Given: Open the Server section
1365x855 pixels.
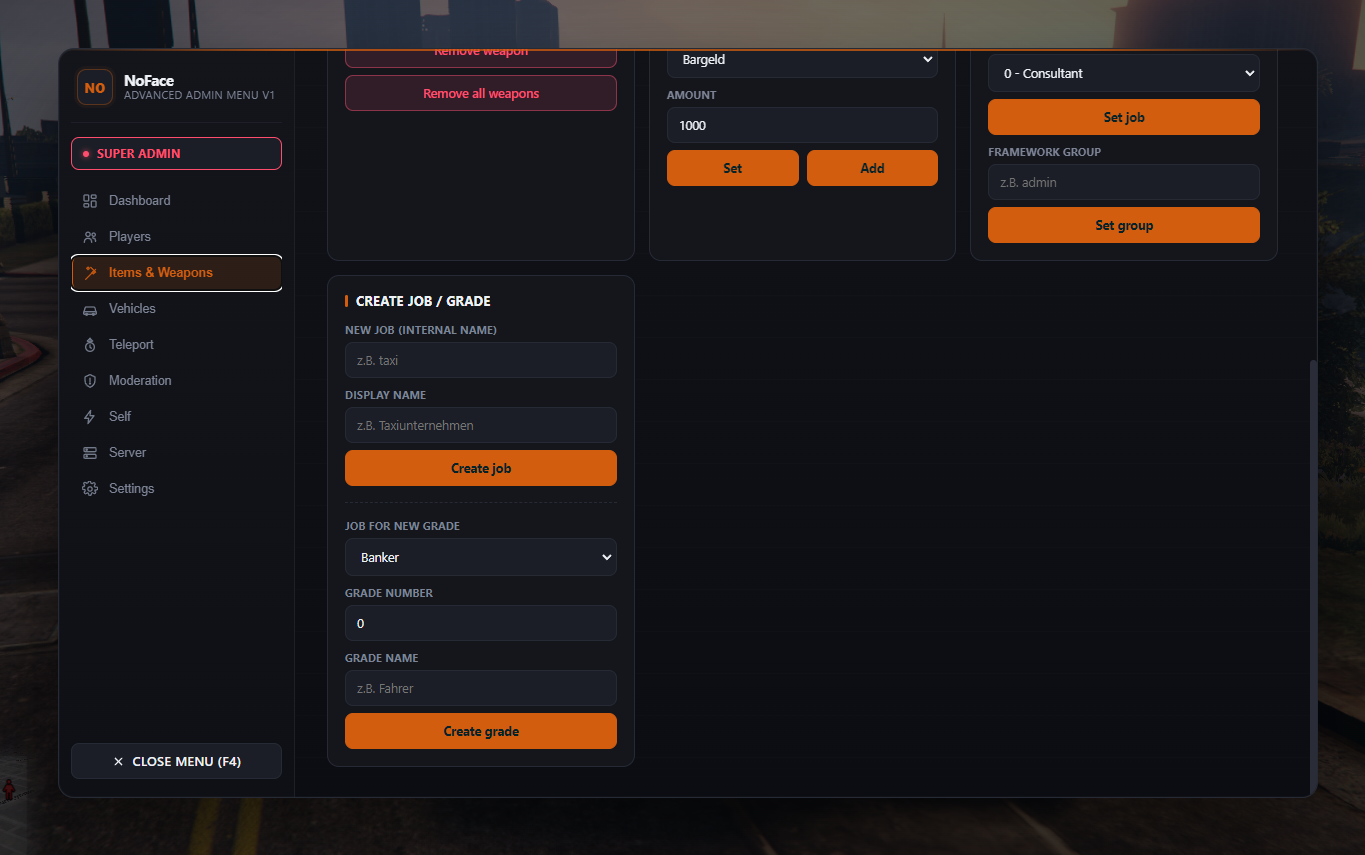Looking at the screenshot, I should point(176,453).
